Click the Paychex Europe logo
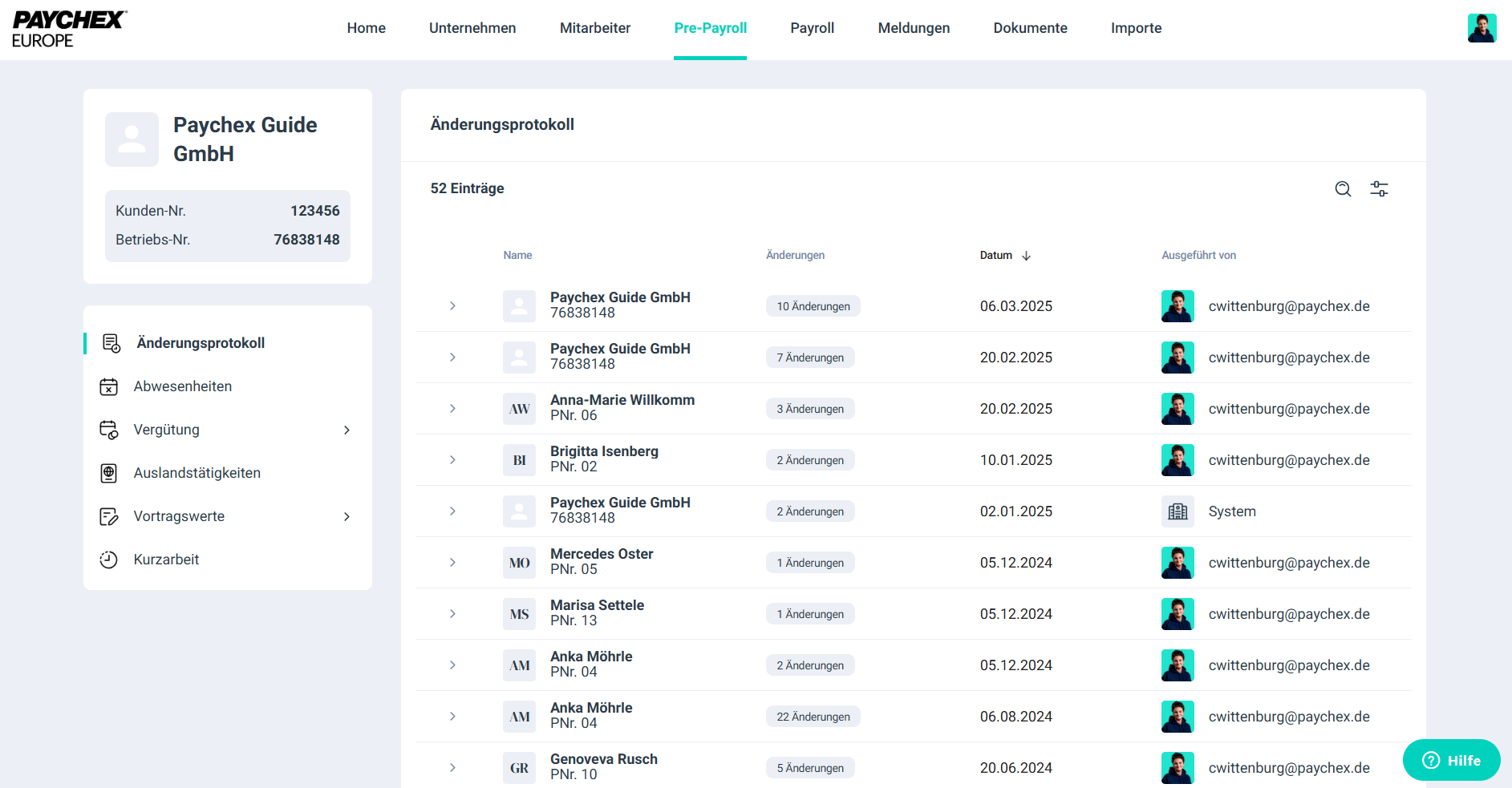 [69, 29]
